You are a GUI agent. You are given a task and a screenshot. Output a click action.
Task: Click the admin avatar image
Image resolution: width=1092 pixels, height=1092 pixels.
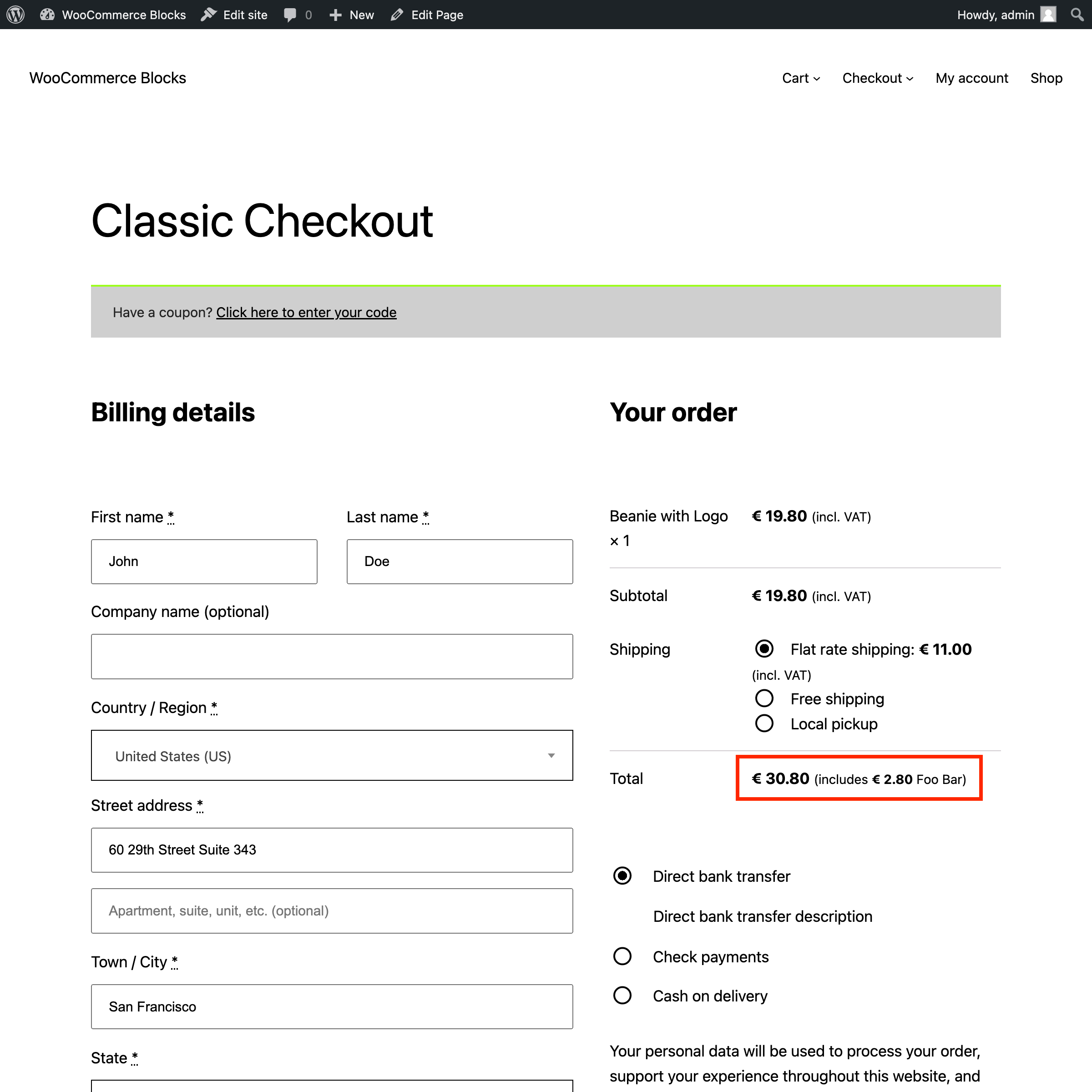tap(1048, 15)
